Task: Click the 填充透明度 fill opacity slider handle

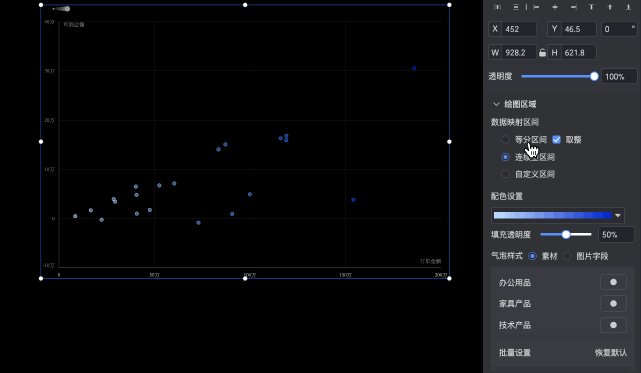Action: (x=566, y=235)
